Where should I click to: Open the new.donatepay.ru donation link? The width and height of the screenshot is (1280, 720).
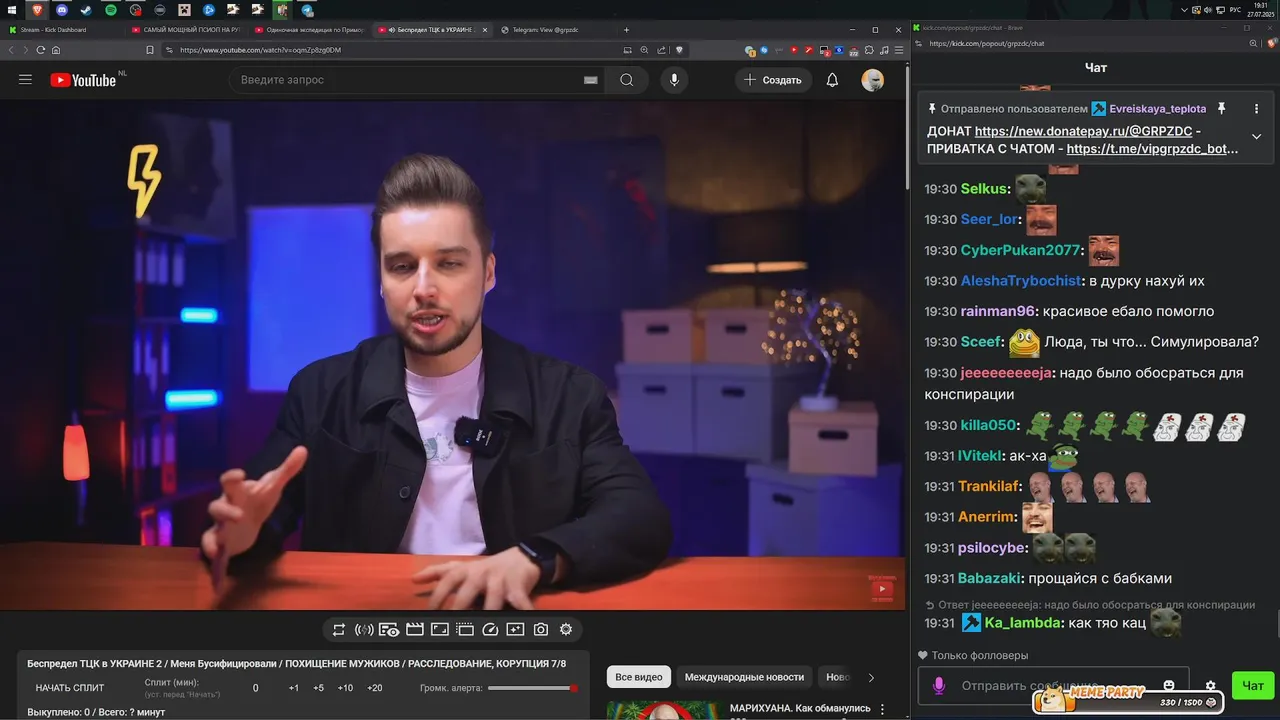point(1083,131)
